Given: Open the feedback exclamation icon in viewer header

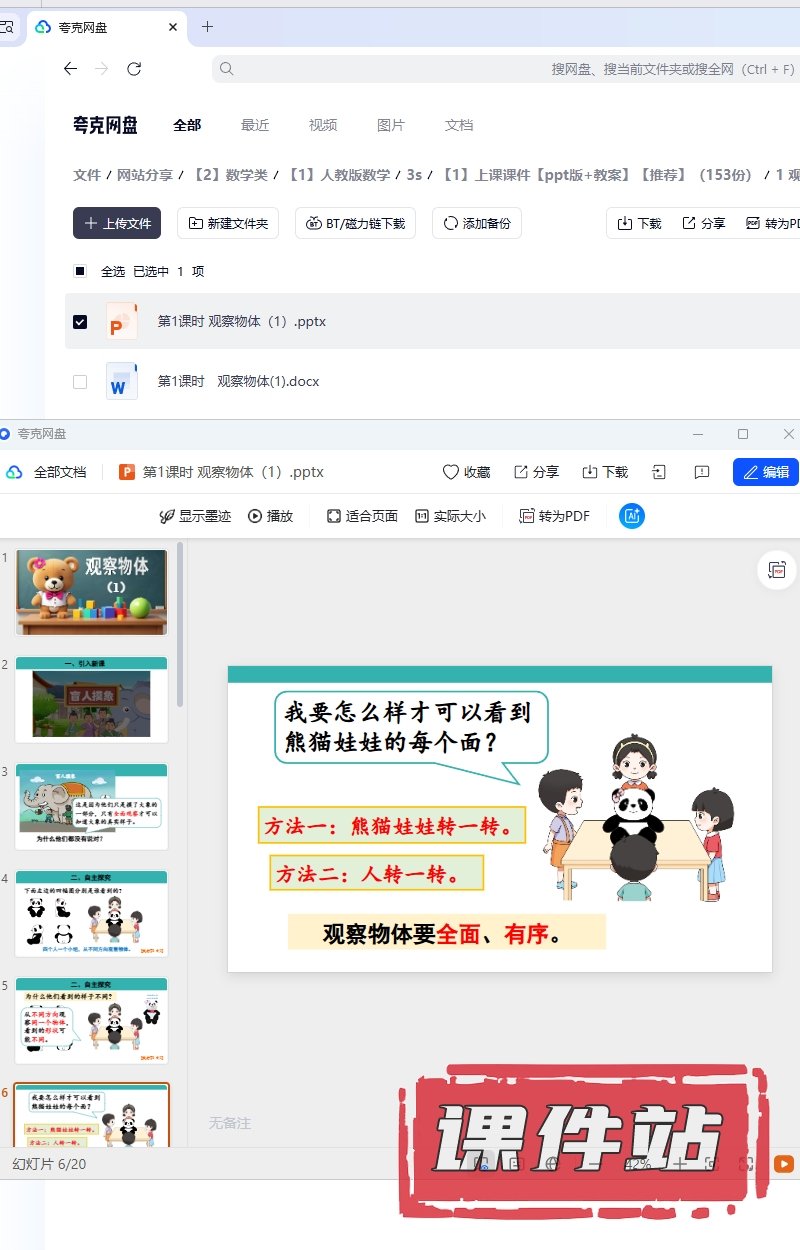Looking at the screenshot, I should 702,472.
